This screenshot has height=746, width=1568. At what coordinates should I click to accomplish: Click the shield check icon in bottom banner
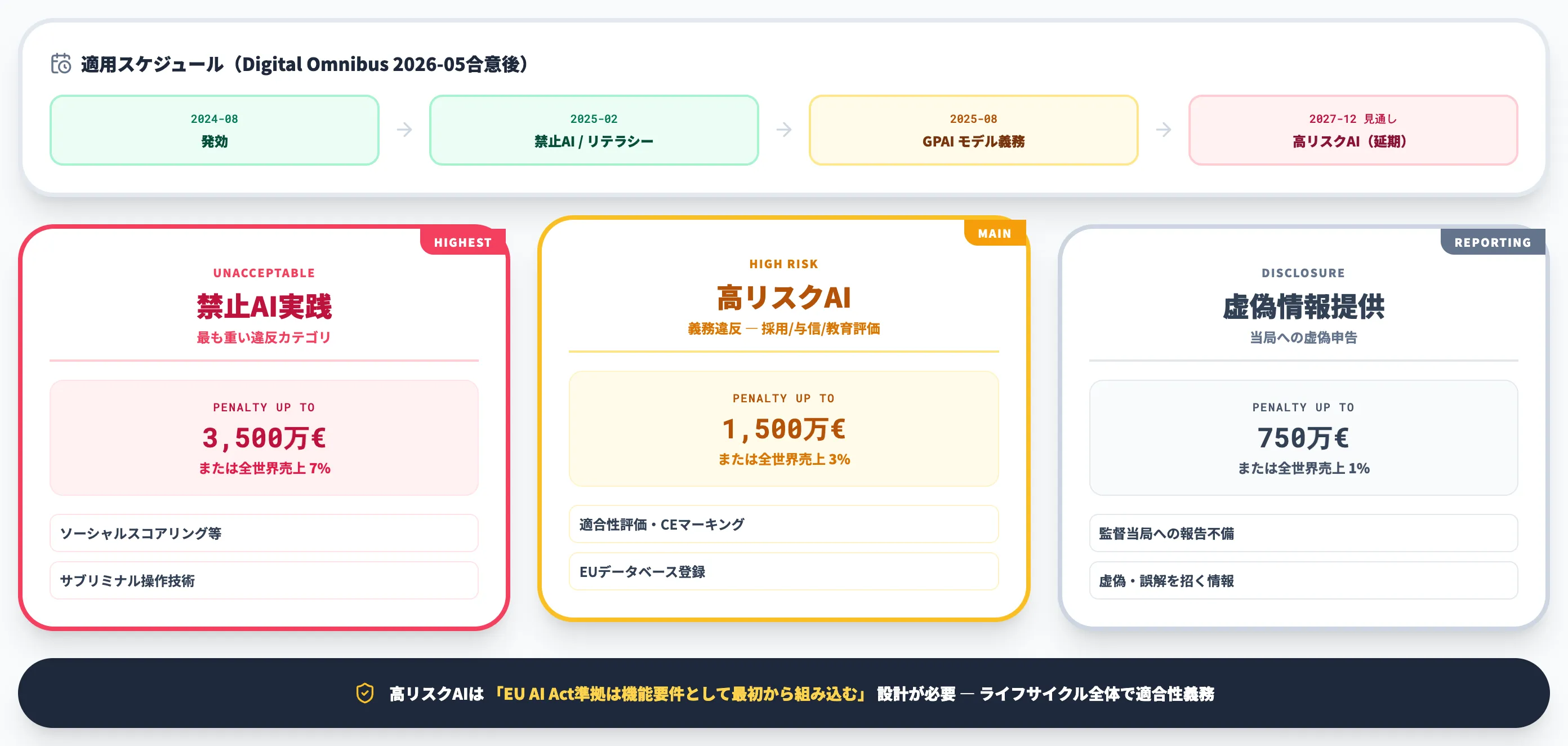[x=364, y=693]
